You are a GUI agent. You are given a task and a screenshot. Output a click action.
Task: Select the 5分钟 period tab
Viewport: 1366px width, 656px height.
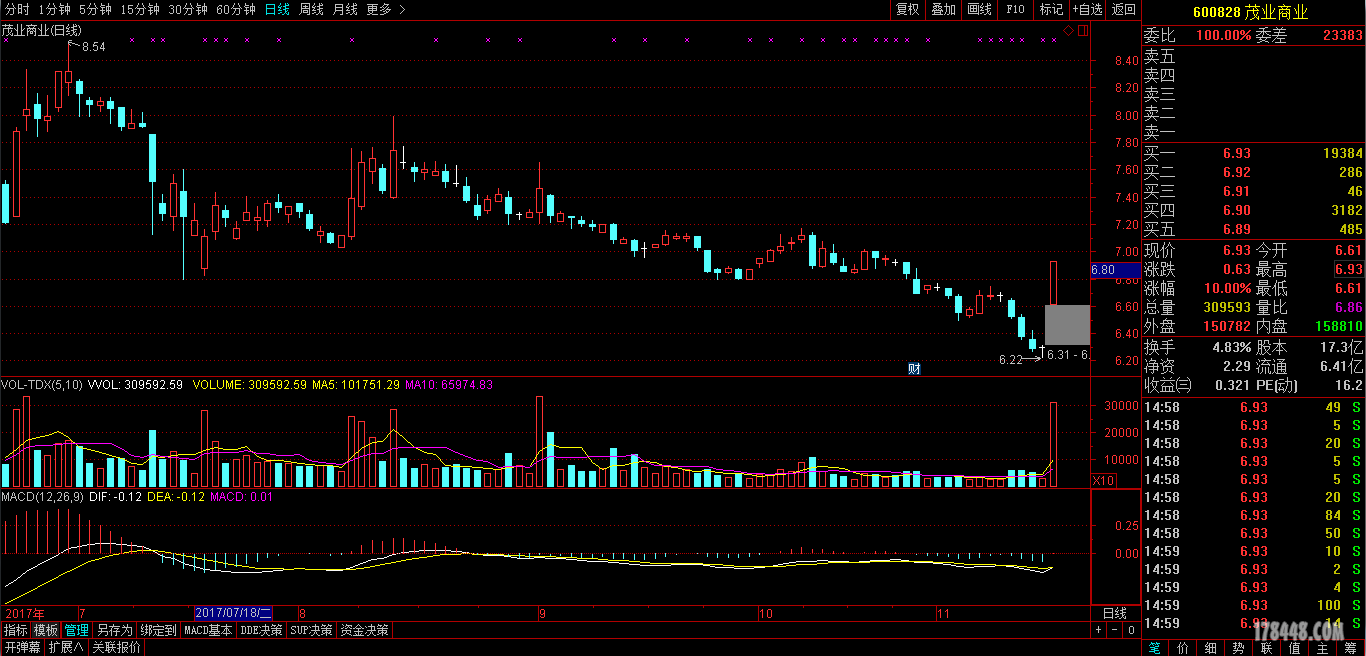click(x=95, y=9)
